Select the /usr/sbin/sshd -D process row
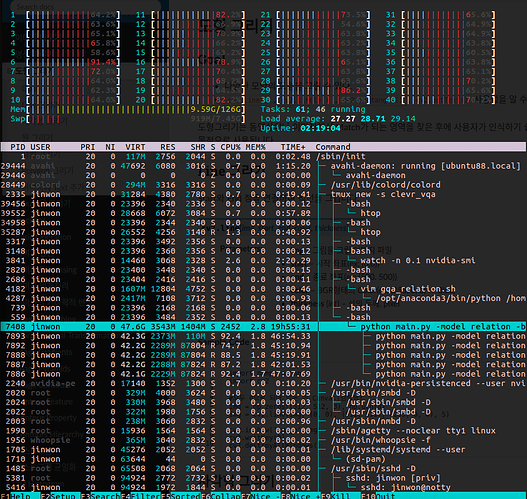The width and height of the screenshot is (527, 499). pyautogui.click(x=264, y=468)
